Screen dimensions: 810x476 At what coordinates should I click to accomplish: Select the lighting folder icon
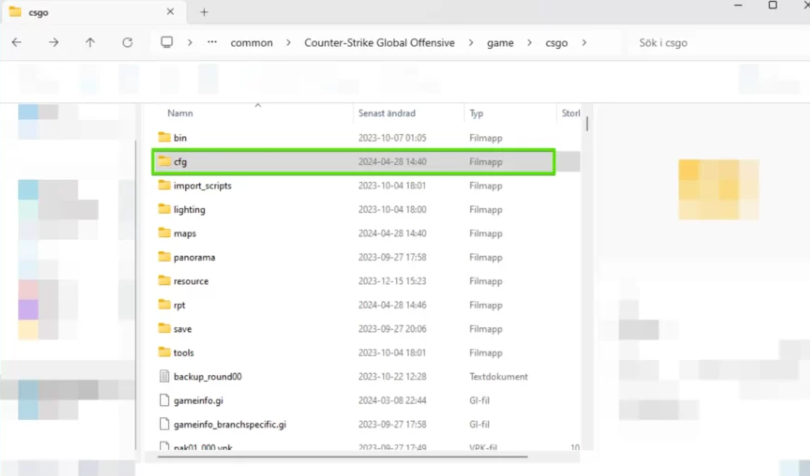[164, 208]
